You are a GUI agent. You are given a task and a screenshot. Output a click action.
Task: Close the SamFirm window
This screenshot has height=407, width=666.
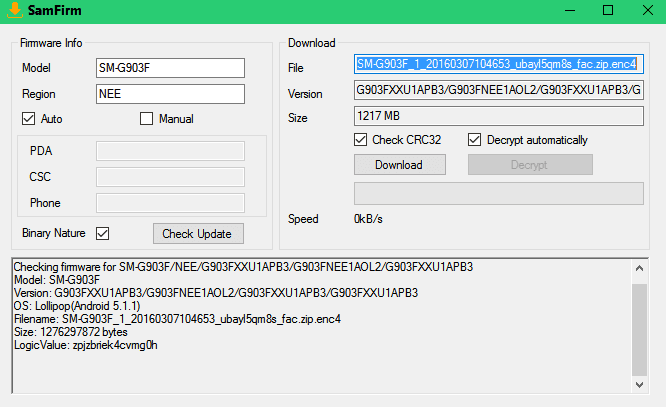click(x=648, y=10)
